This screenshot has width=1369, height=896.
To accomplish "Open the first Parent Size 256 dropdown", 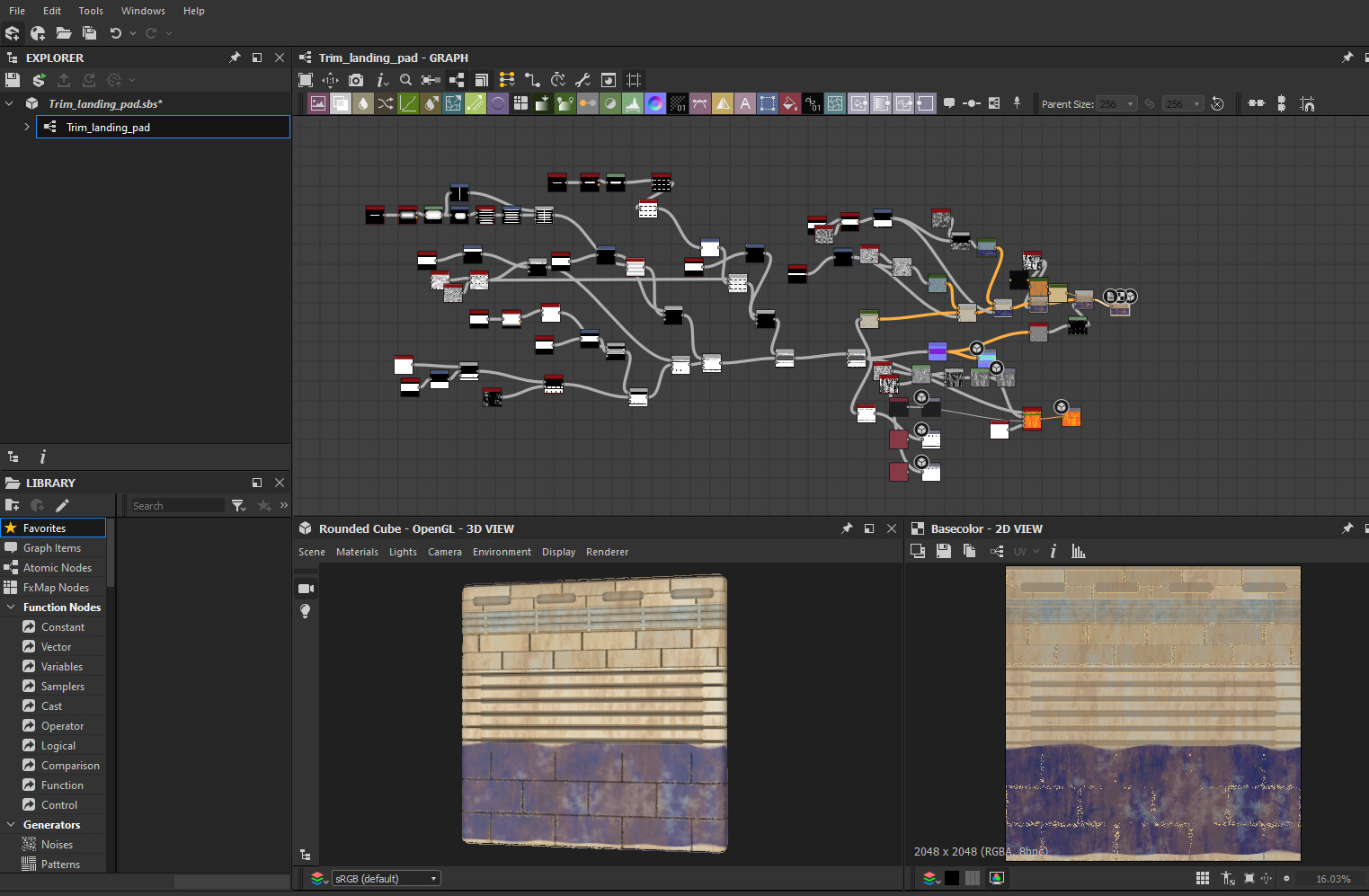I will (1117, 104).
